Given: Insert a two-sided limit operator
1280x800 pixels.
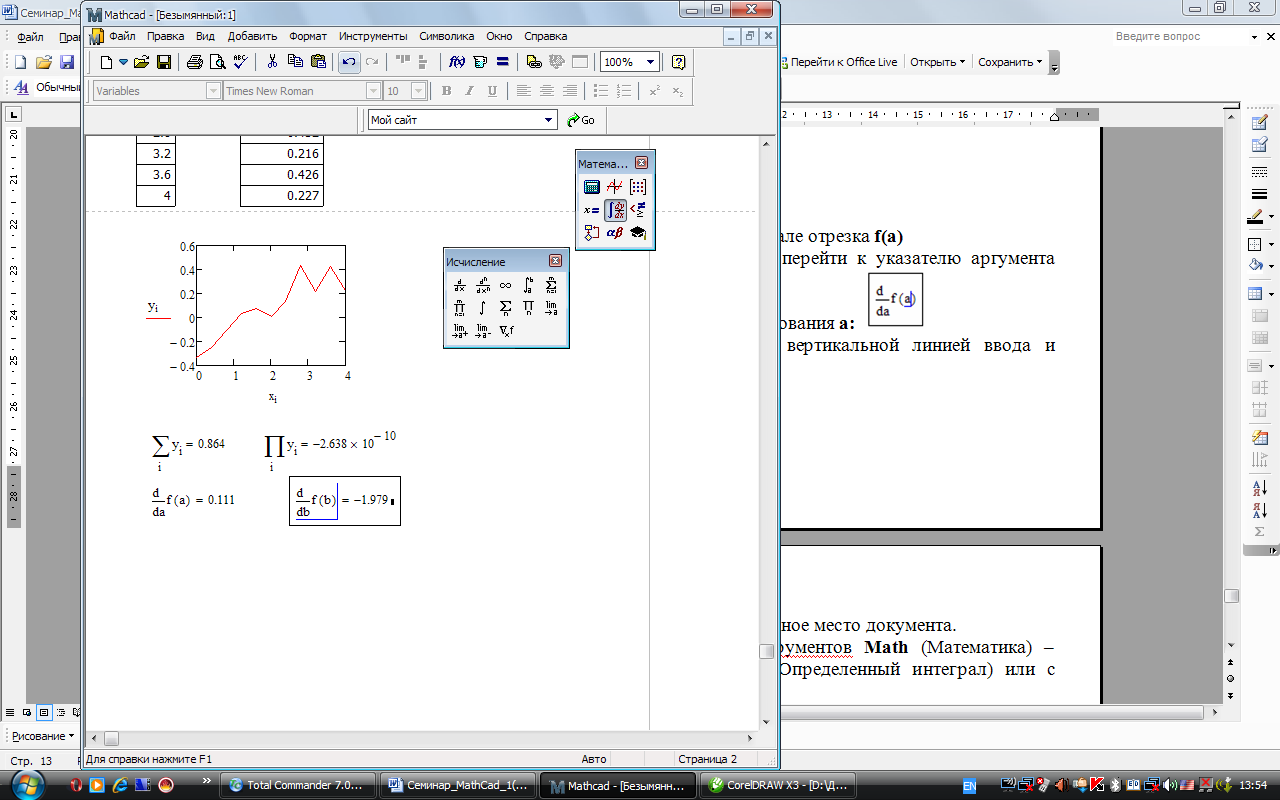Looking at the screenshot, I should pyautogui.click(x=552, y=307).
